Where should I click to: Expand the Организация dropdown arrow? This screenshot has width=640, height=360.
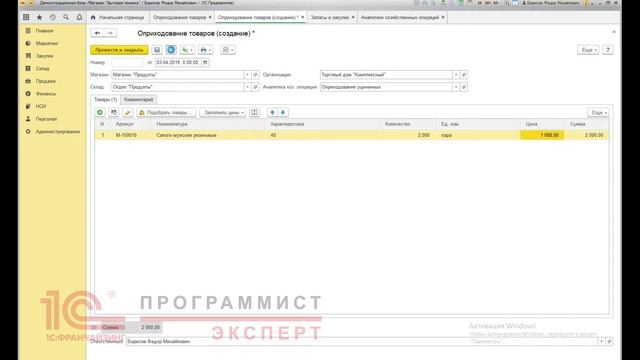tap(456, 75)
